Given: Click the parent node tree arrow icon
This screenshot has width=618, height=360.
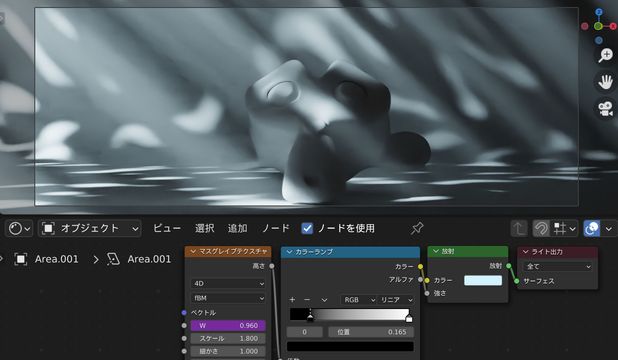Looking at the screenshot, I should click(x=519, y=228).
